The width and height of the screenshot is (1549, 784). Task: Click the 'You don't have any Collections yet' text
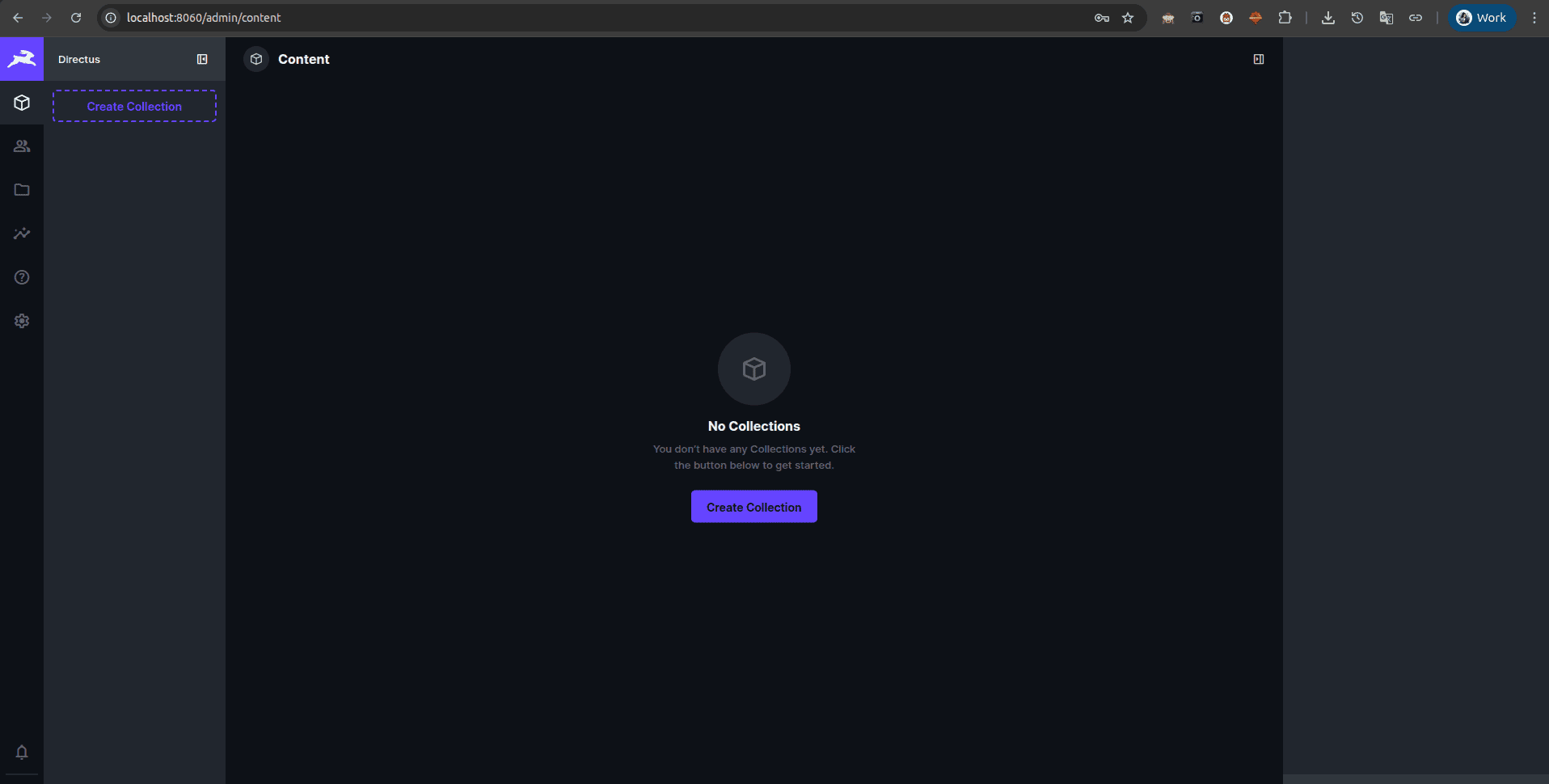coord(753,457)
